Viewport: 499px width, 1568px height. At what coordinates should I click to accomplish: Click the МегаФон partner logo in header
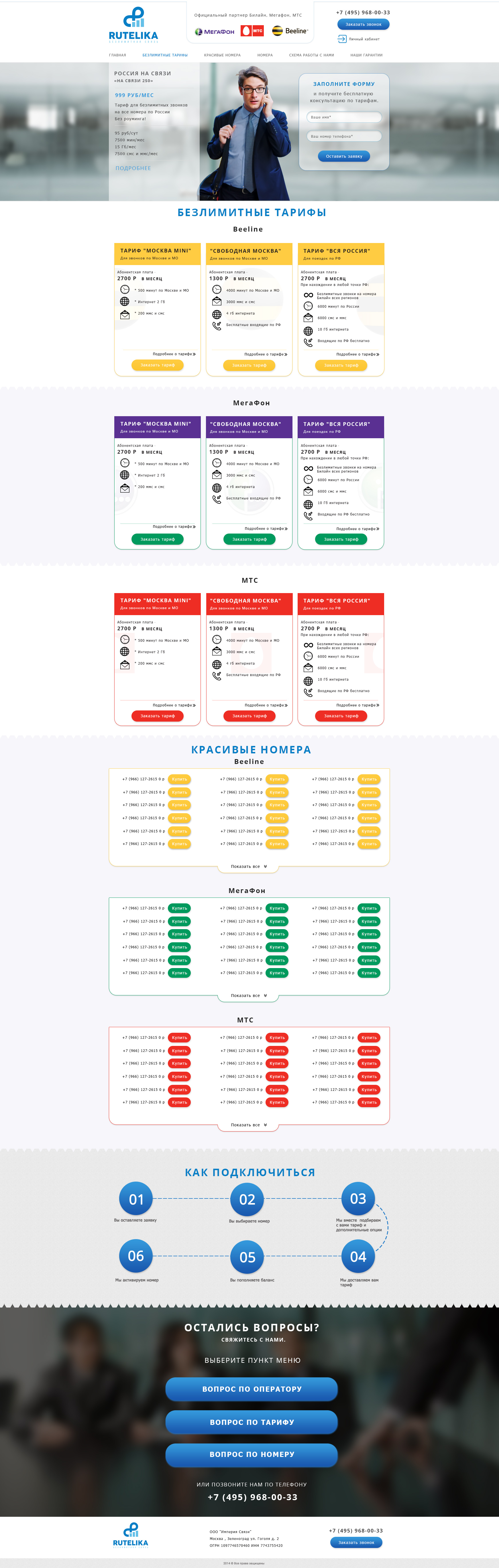tap(215, 32)
